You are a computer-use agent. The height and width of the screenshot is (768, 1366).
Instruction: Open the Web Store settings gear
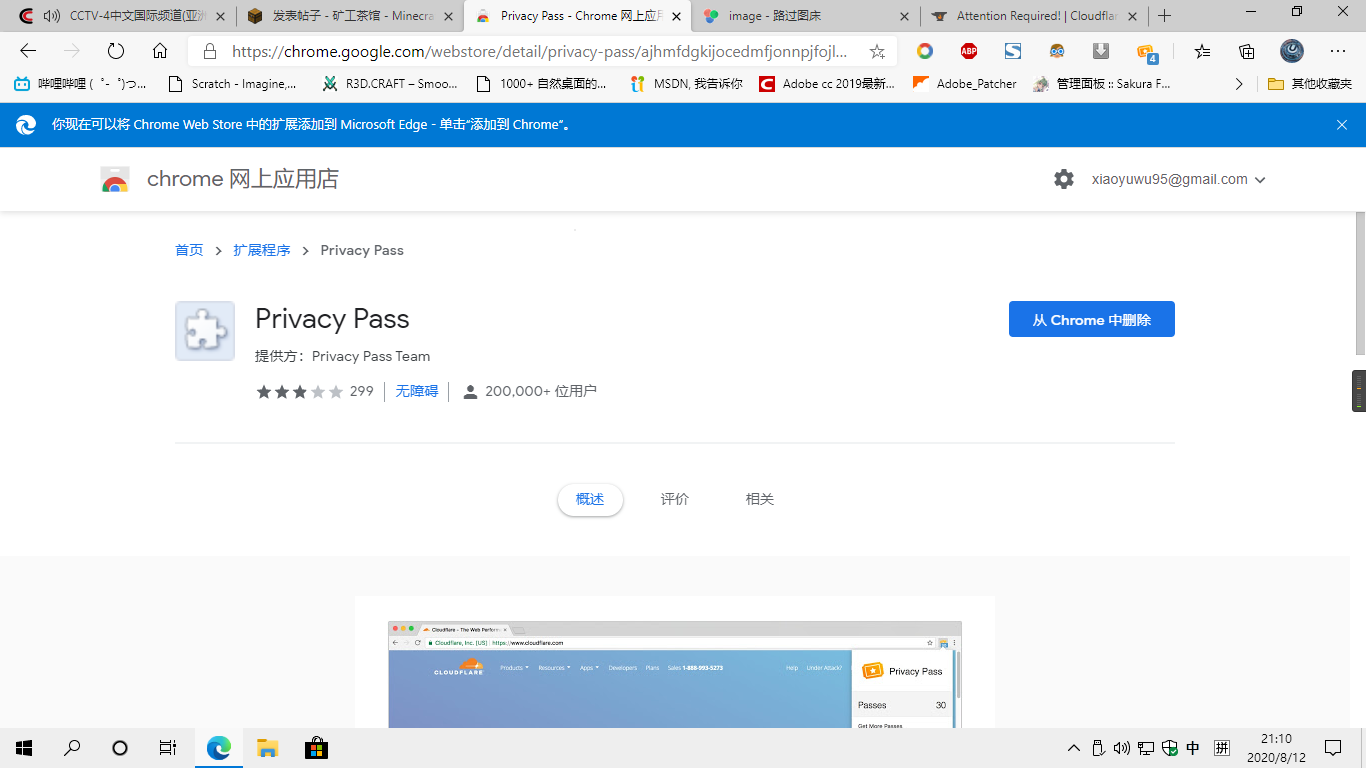coord(1064,179)
